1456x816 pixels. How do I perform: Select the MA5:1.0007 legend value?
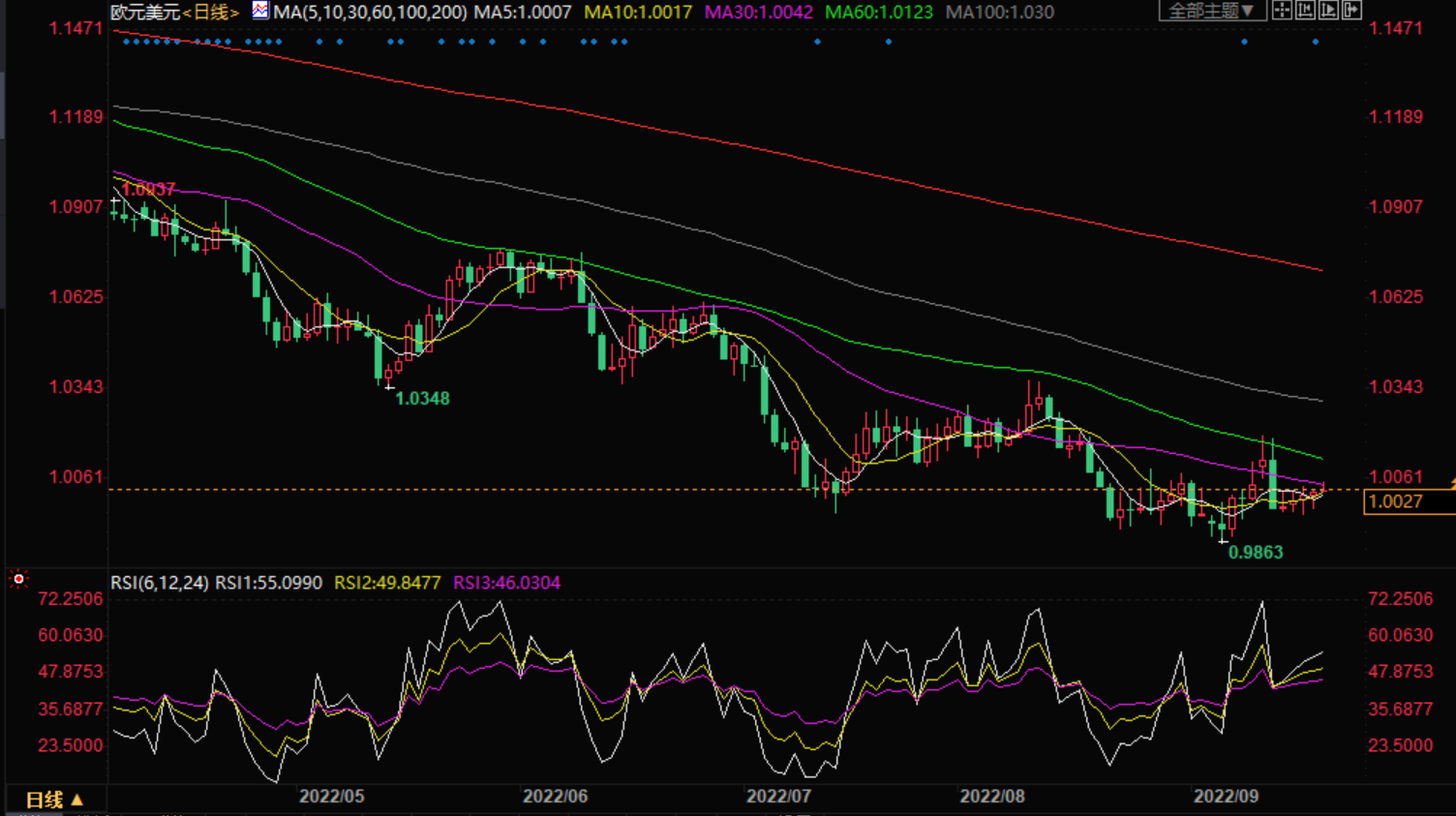tap(523, 12)
